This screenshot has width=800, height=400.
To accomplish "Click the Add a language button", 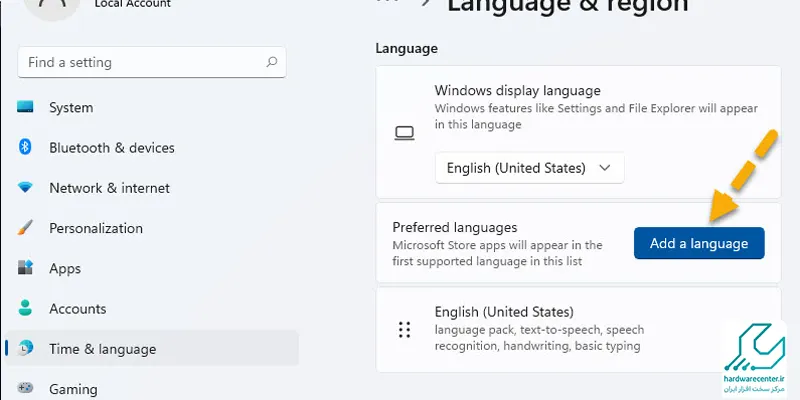I will click(x=699, y=243).
